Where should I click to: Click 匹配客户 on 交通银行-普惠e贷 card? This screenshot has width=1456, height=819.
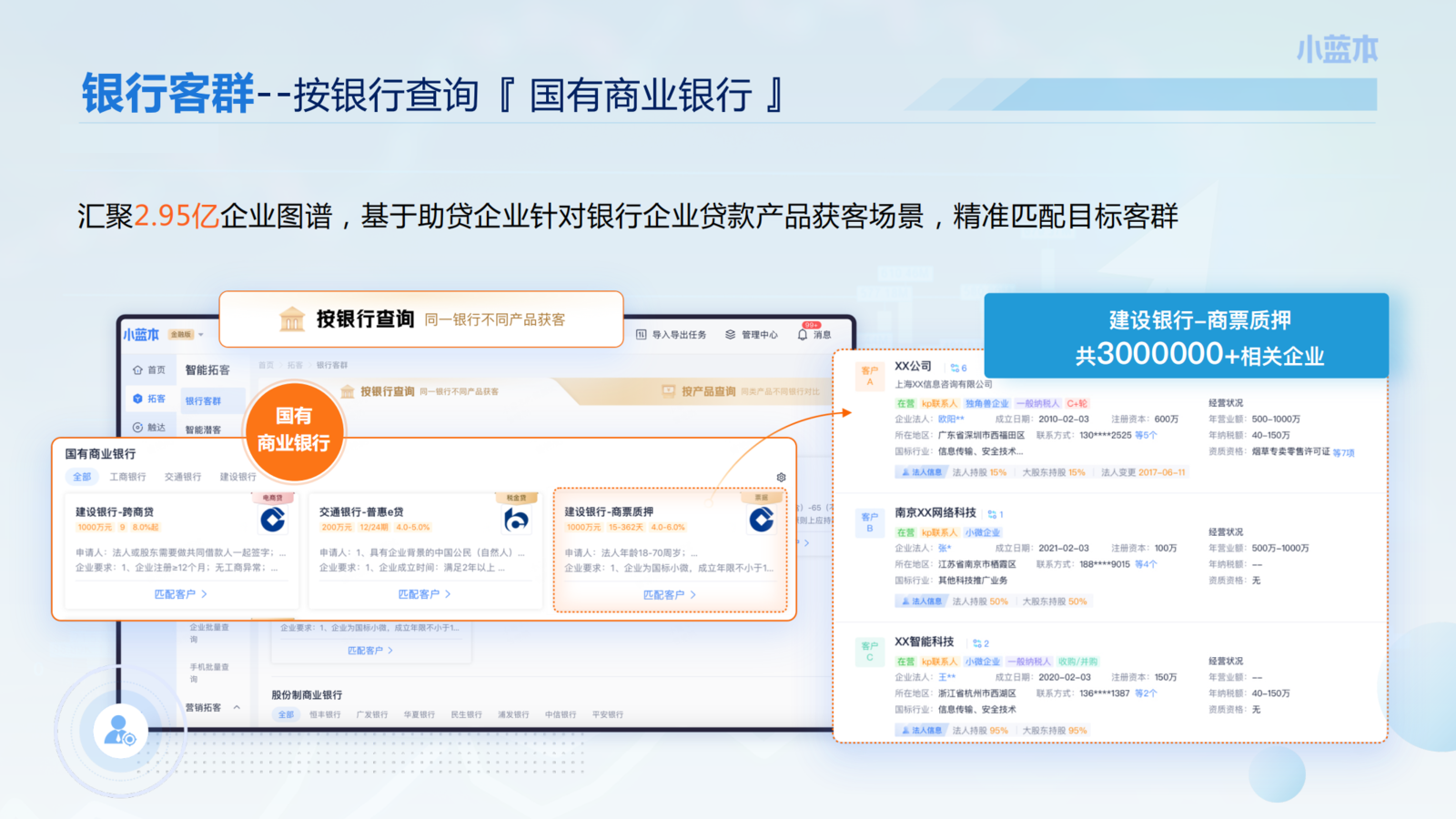424,594
